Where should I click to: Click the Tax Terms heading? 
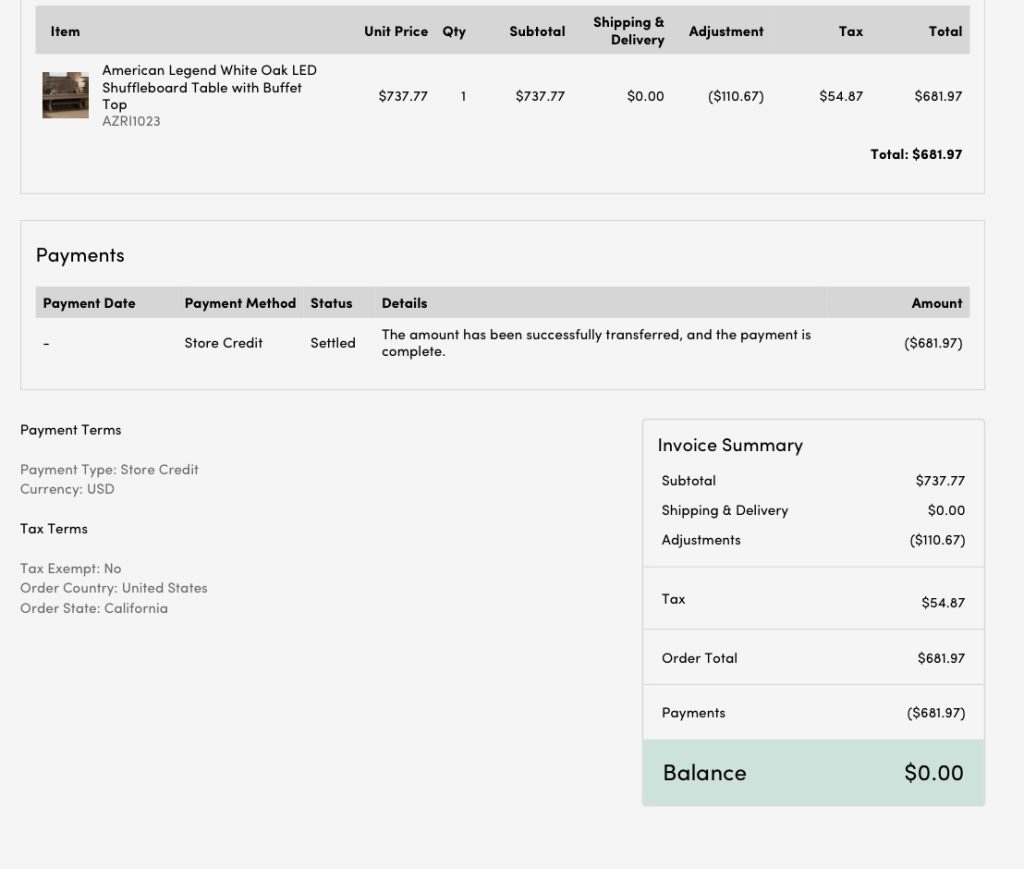53,529
